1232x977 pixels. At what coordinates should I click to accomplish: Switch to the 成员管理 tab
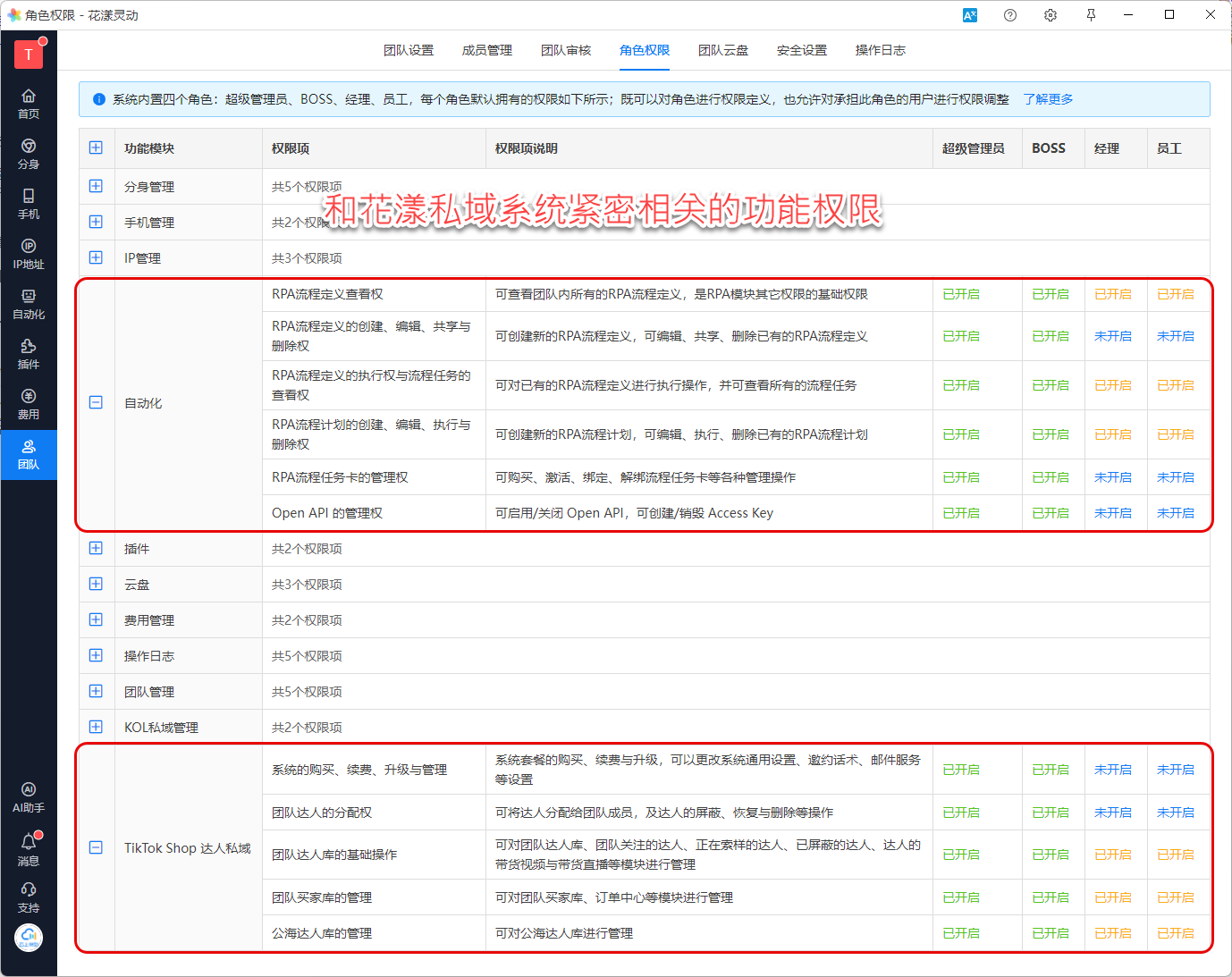click(x=487, y=50)
